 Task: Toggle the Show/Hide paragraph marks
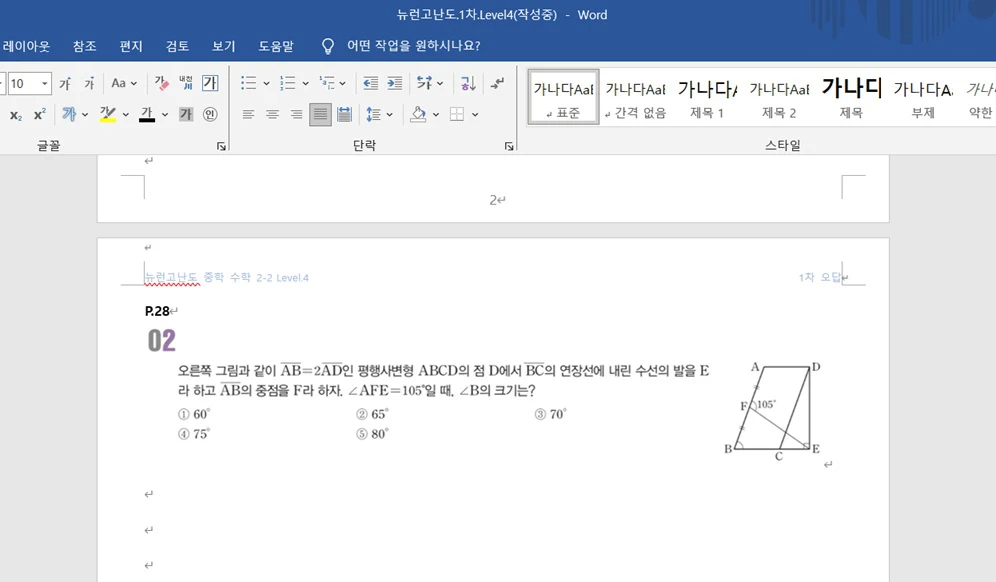click(x=496, y=82)
